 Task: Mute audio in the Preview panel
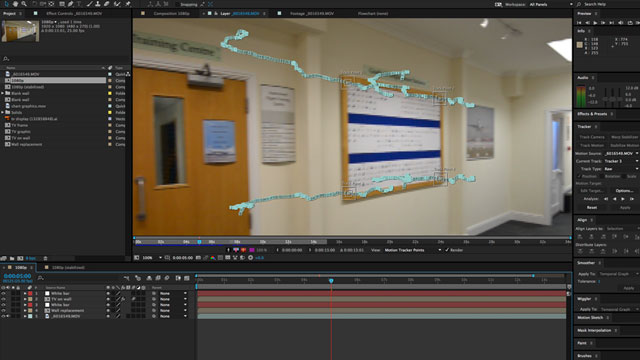coord(621,23)
